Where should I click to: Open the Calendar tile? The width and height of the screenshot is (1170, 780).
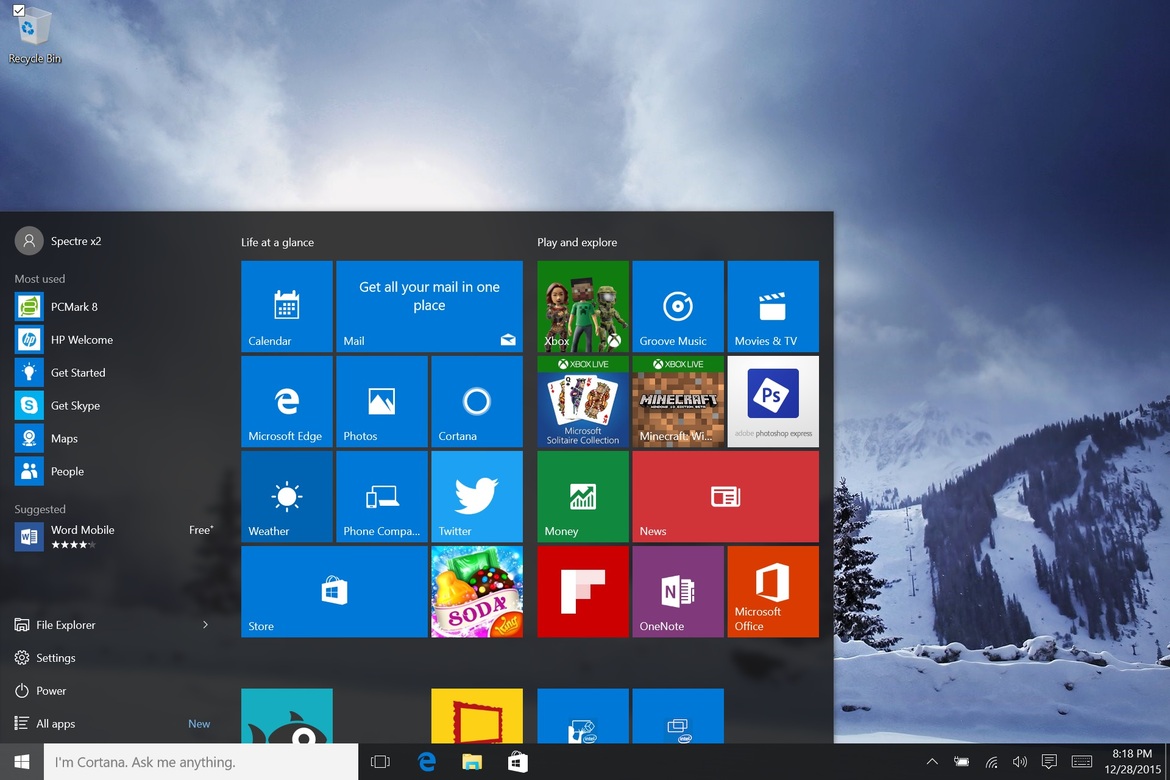pyautogui.click(x=287, y=306)
